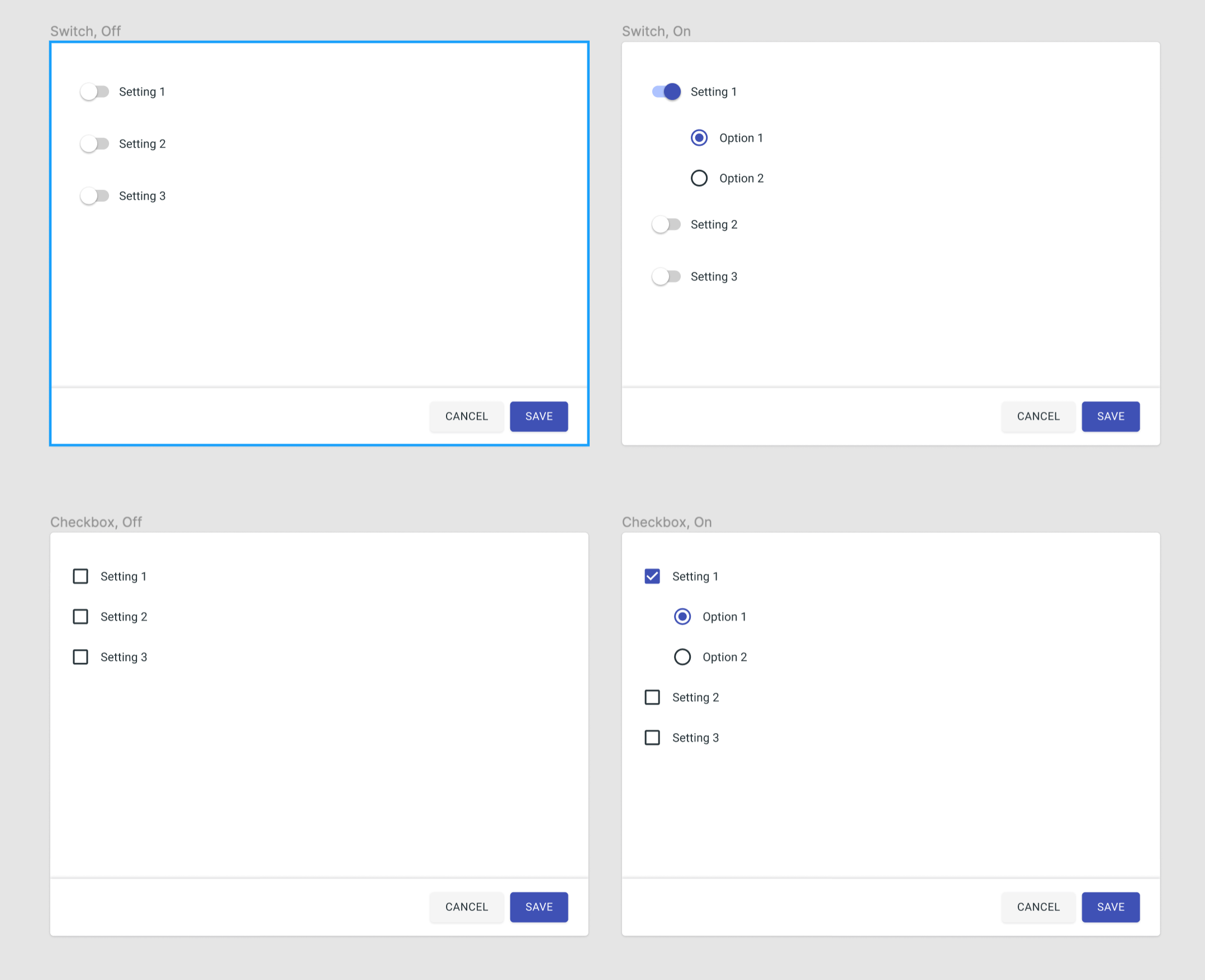Toggle Setting 3 switch in Switch Off panel
Screen dimensions: 1205x980
[x=94, y=196]
